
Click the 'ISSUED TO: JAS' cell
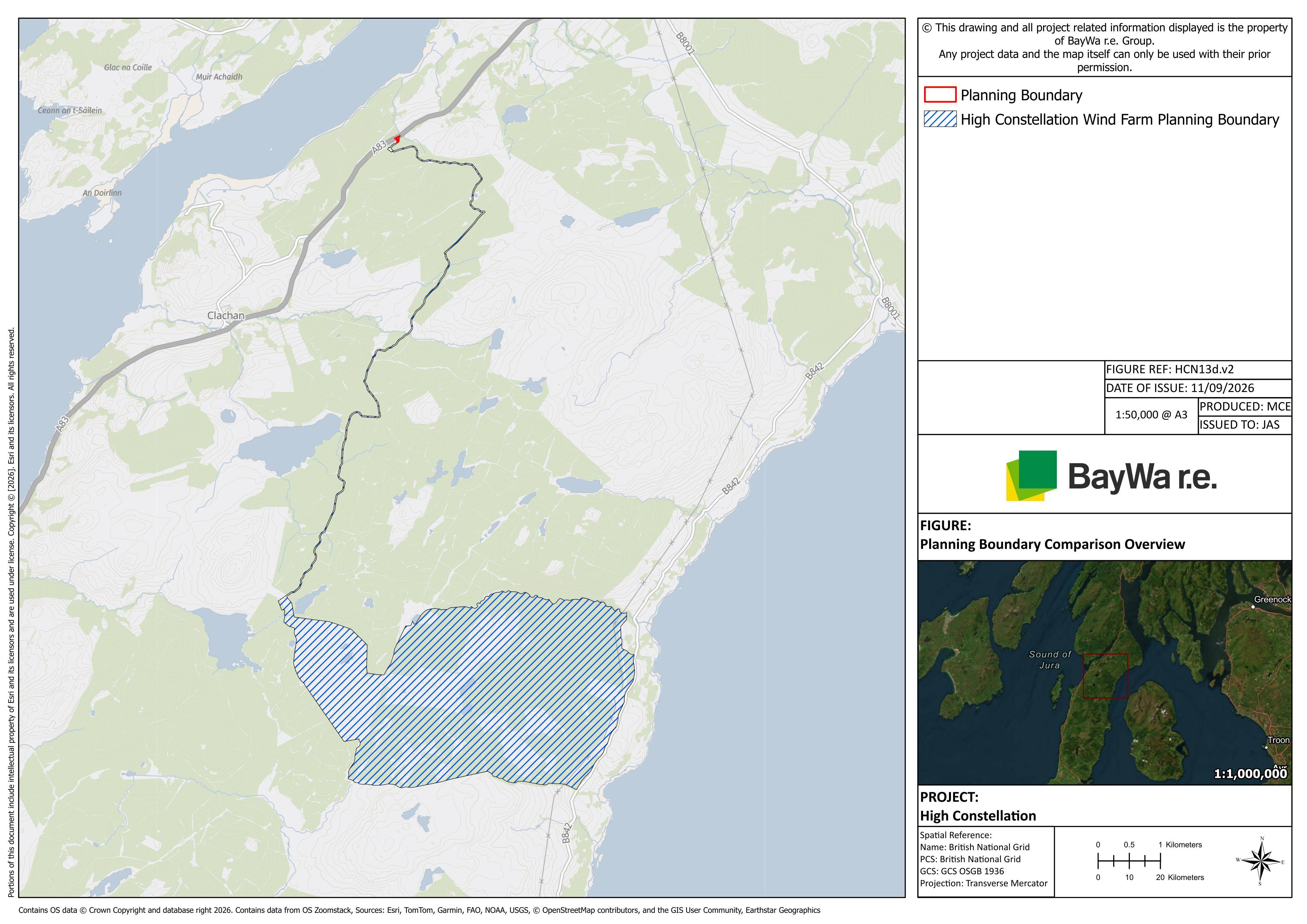coord(1245,425)
